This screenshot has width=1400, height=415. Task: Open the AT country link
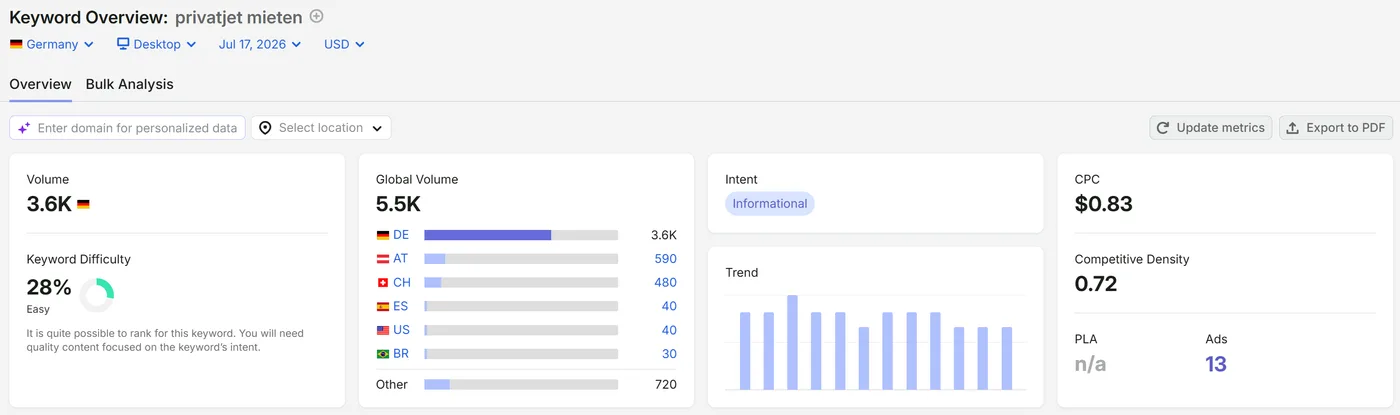[400, 258]
